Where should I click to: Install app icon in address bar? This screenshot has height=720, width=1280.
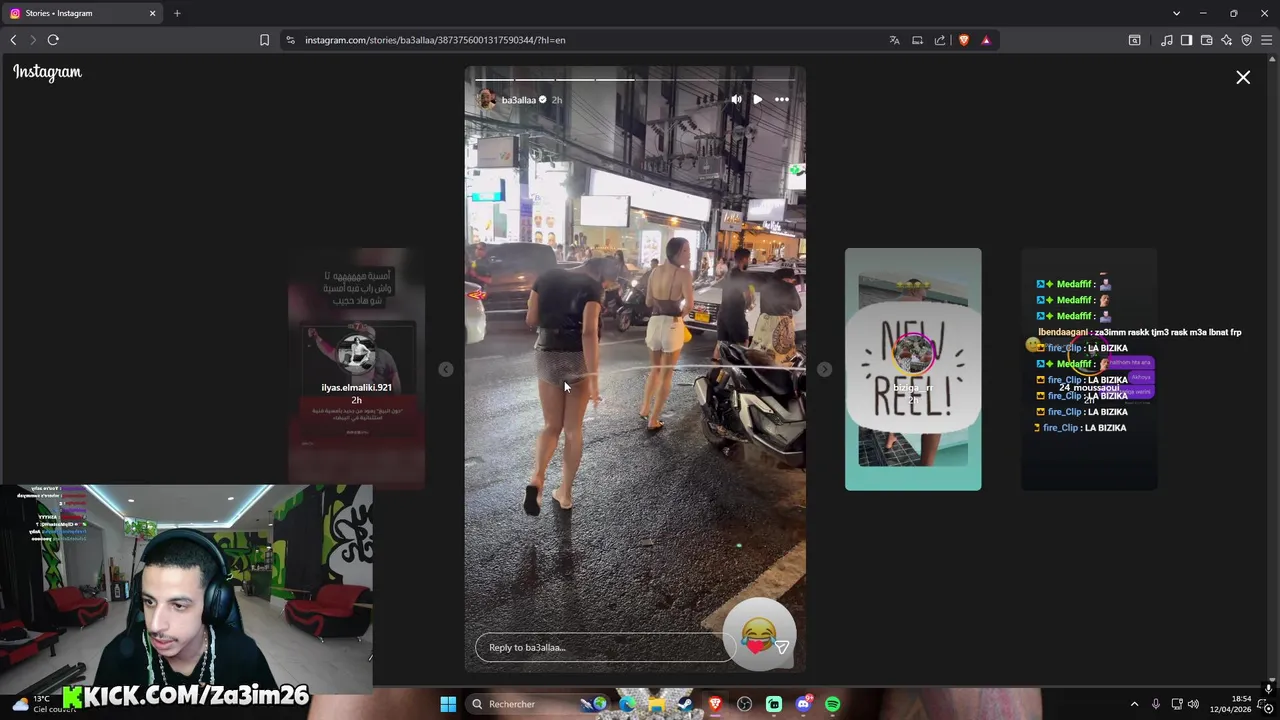(x=917, y=40)
